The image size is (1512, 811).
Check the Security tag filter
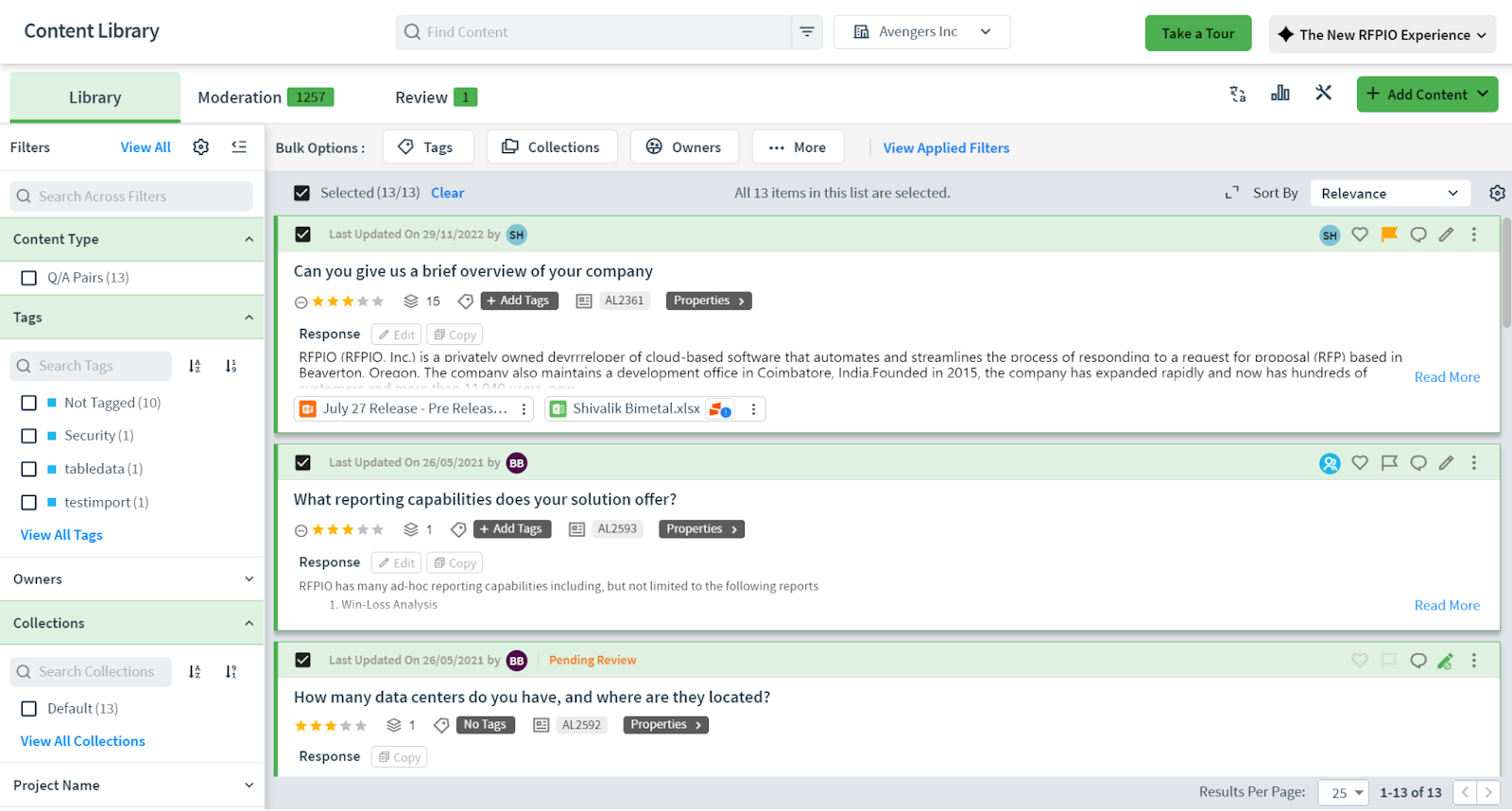[x=29, y=436]
